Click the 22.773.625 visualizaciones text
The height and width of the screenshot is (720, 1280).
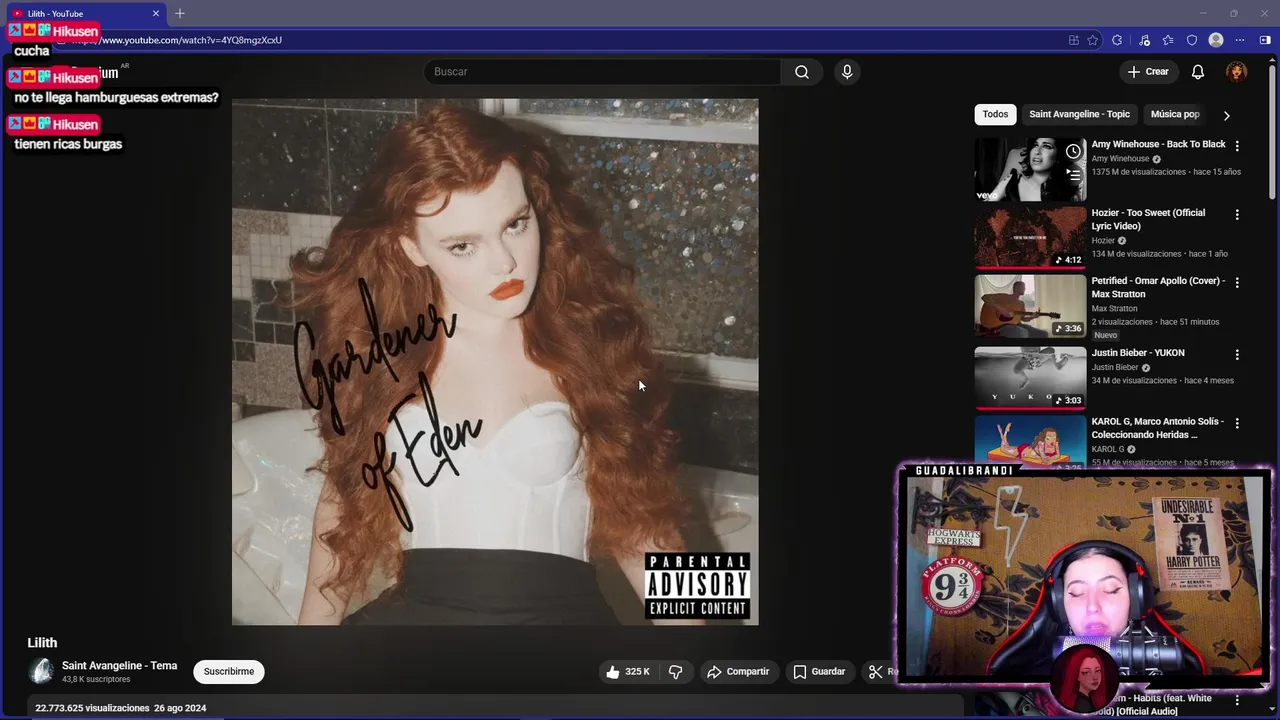[x=92, y=708]
